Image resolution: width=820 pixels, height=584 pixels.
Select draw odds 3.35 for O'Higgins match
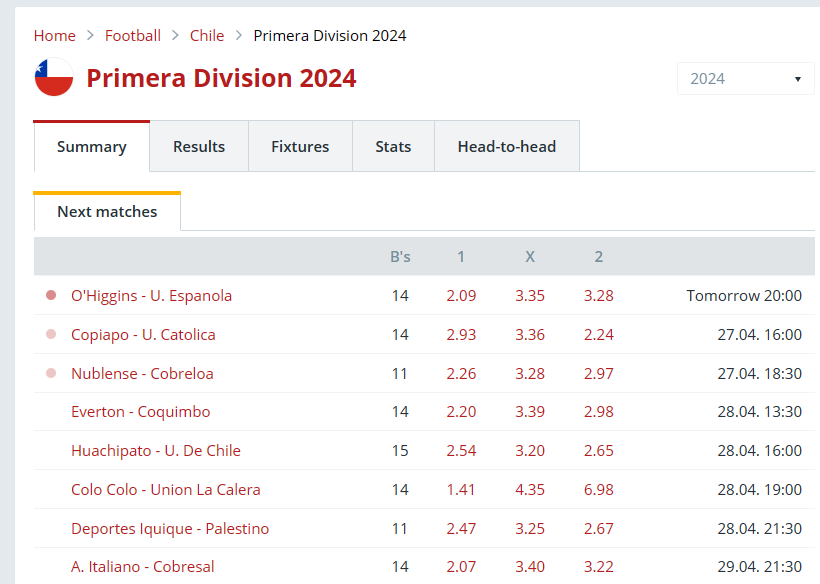pos(530,295)
